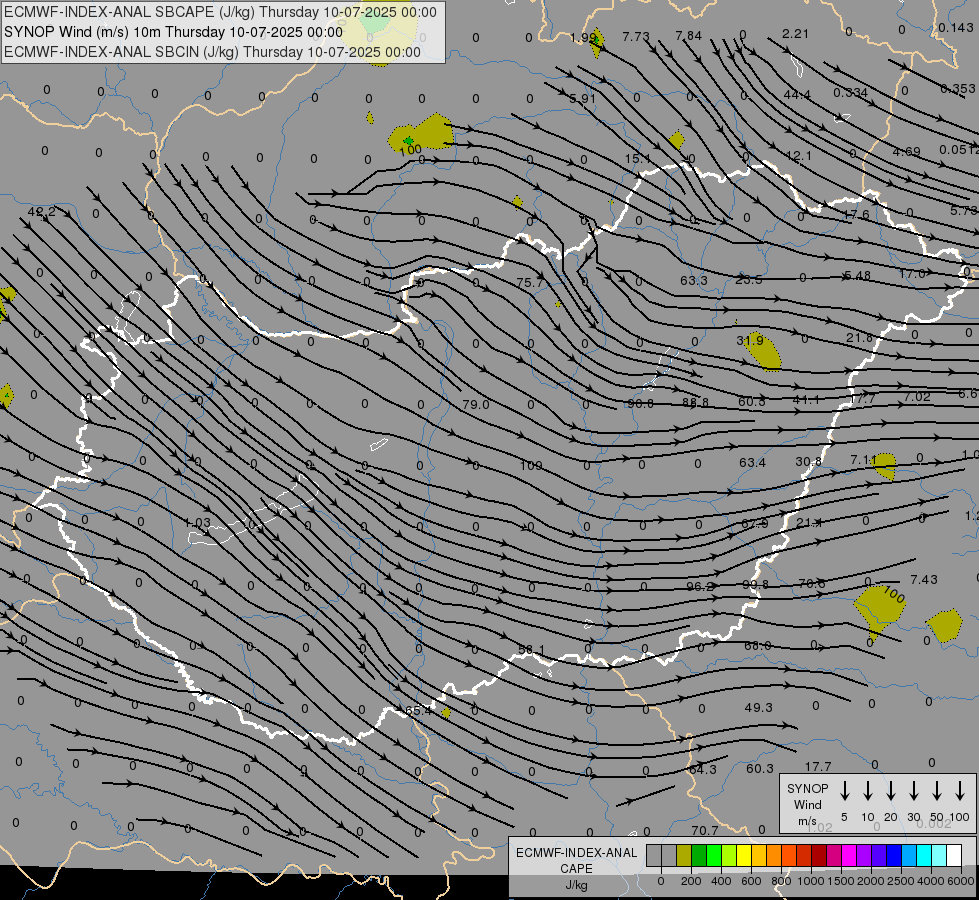Click the 44.4 value on the map
The width and height of the screenshot is (979, 900).
click(797, 94)
